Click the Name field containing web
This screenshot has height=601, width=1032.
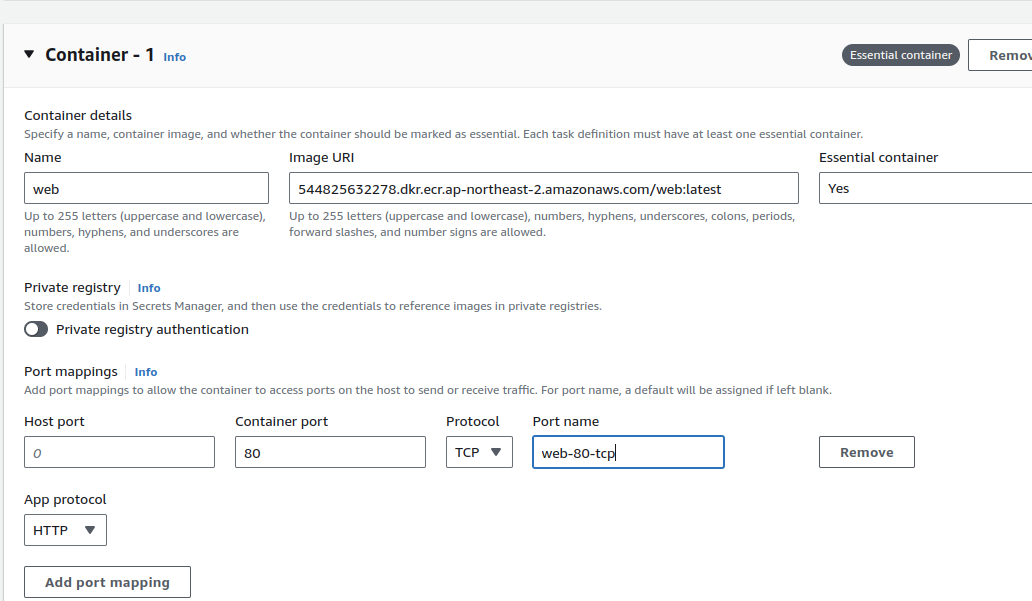point(146,188)
